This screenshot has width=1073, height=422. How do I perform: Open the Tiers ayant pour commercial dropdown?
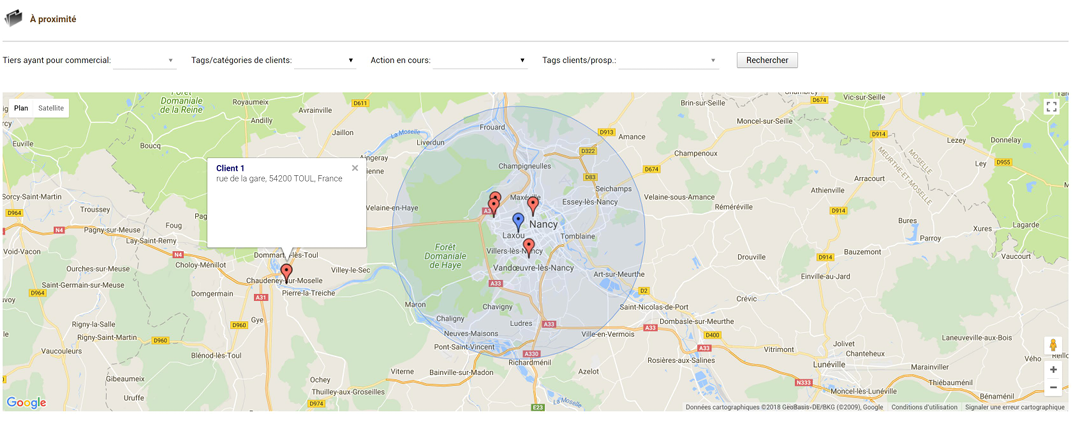[145, 60]
